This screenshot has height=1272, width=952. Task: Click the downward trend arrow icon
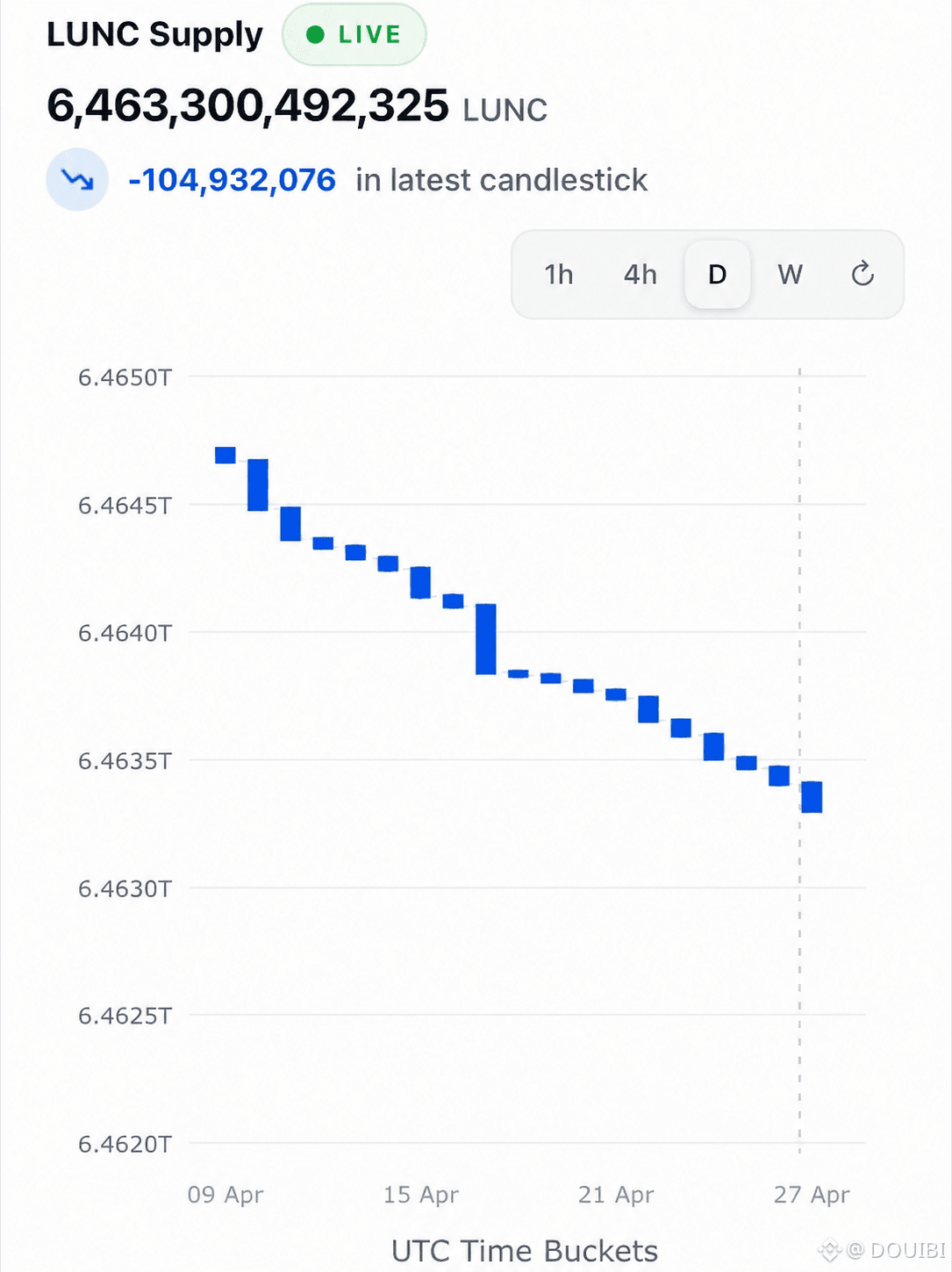pos(77,179)
